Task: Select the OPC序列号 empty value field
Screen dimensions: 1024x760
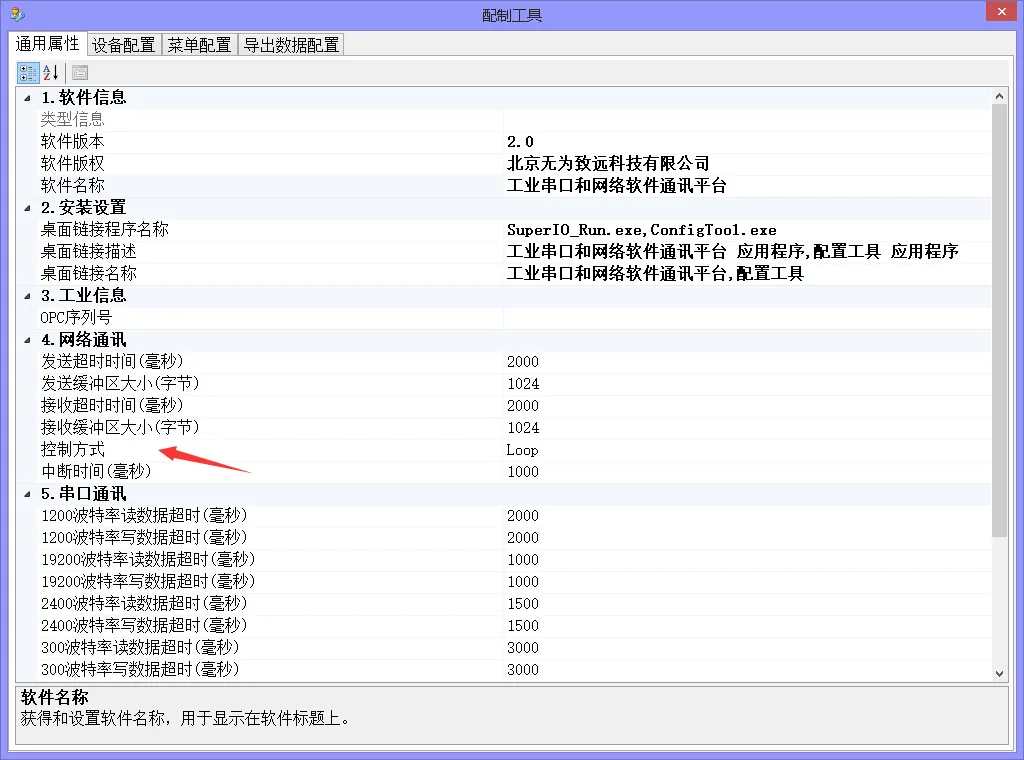Action: click(x=745, y=318)
